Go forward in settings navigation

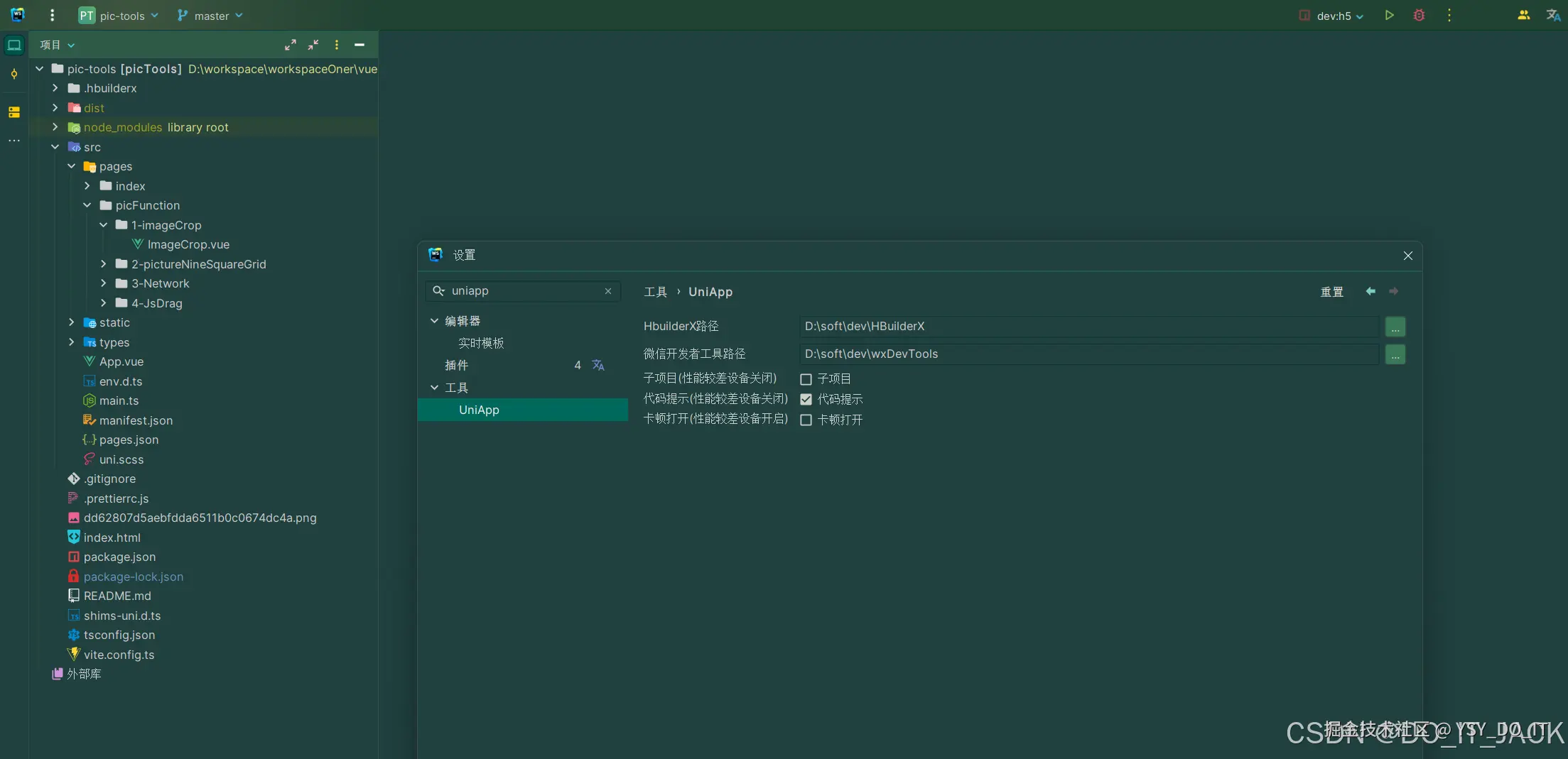coord(1394,291)
